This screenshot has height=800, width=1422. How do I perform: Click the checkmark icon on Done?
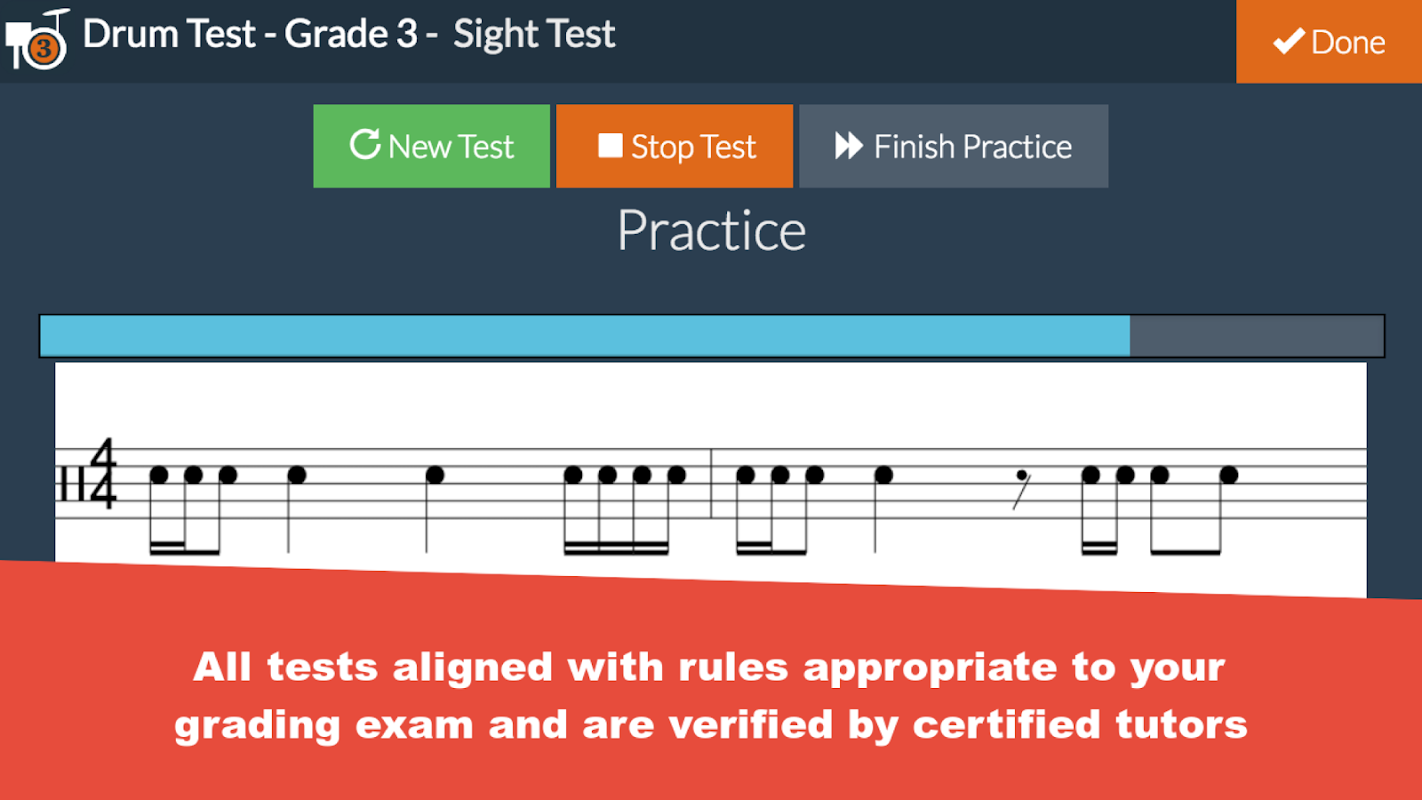tap(1288, 42)
